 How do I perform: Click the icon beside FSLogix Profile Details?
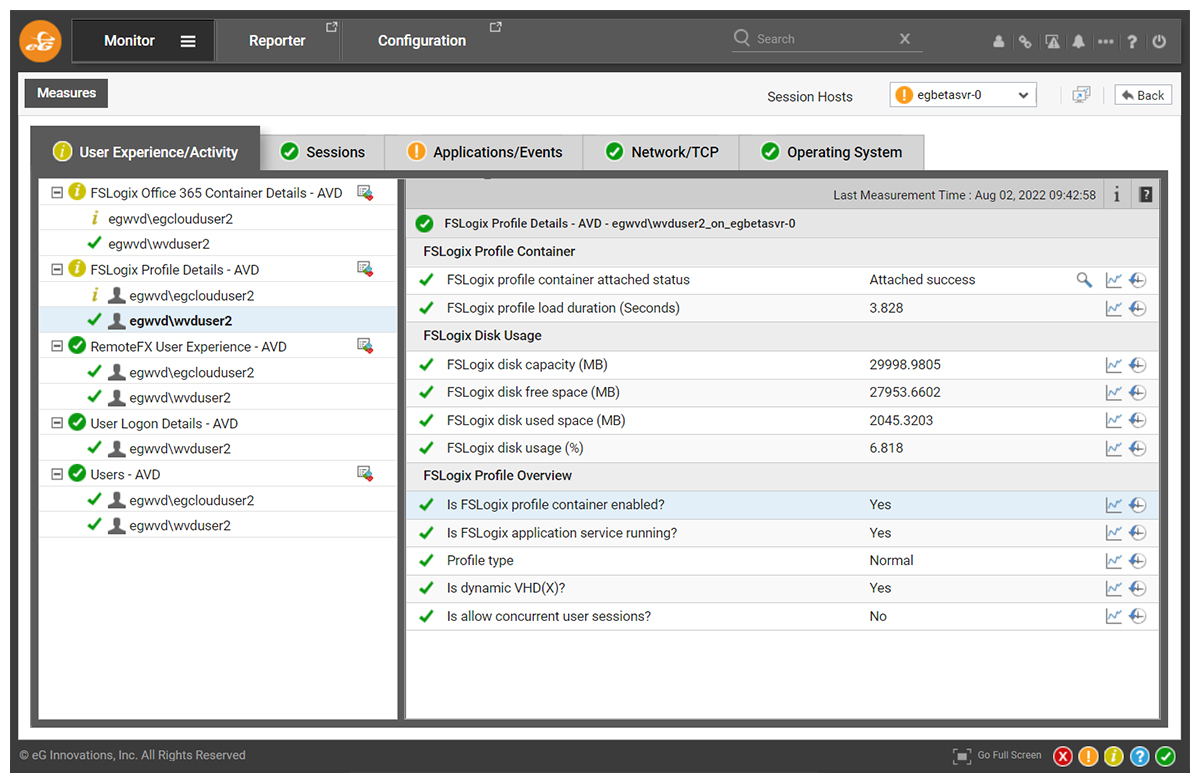coord(365,269)
